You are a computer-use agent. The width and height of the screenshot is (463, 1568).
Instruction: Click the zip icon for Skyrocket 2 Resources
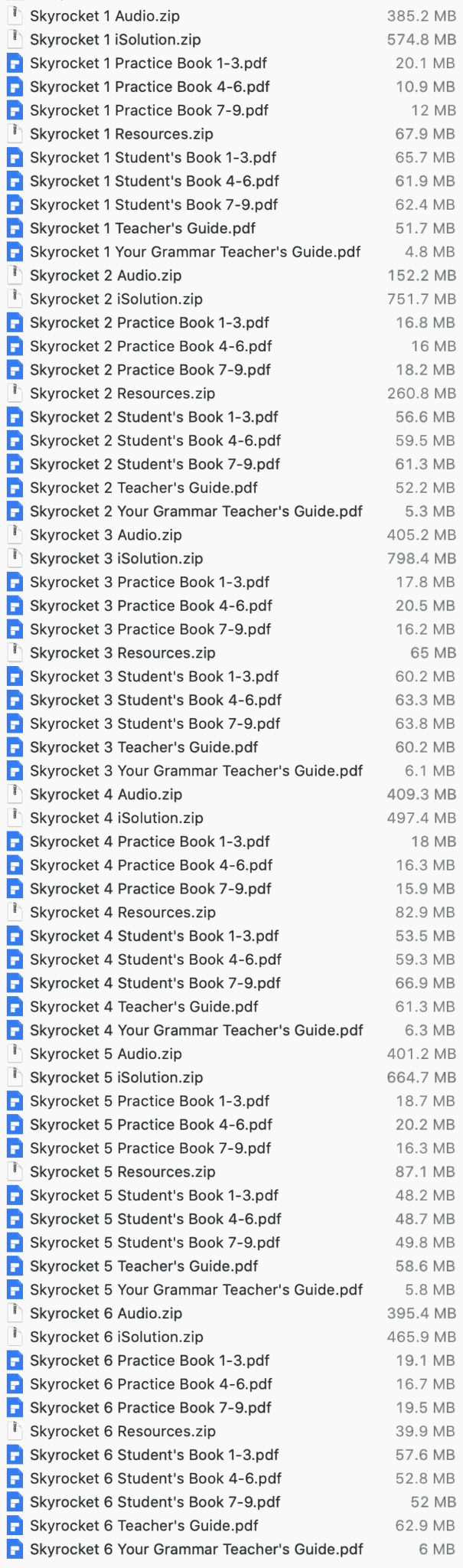tap(15, 394)
